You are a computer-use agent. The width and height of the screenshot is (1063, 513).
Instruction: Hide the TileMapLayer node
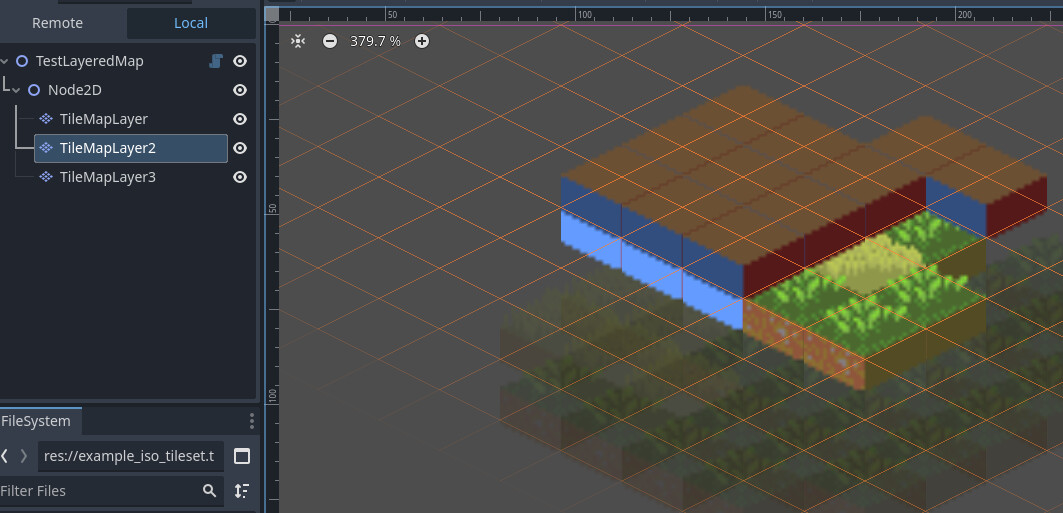point(239,119)
